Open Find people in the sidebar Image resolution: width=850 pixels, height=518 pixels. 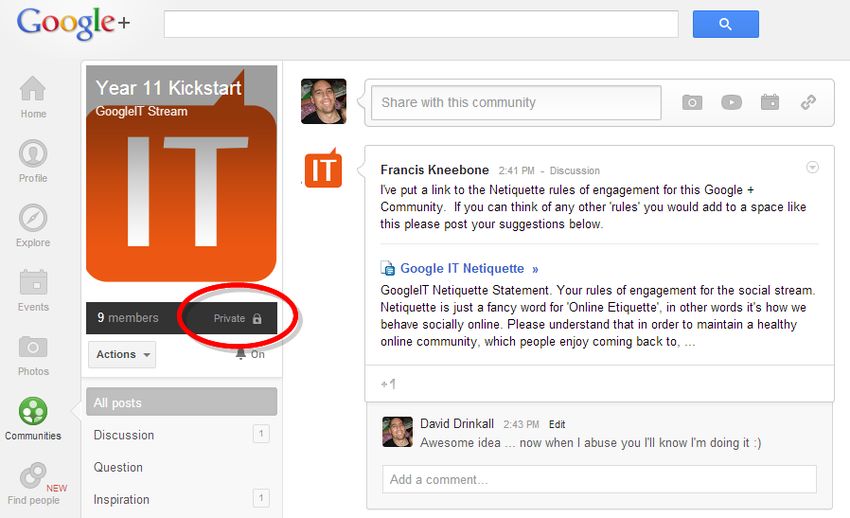pyautogui.click(x=34, y=483)
